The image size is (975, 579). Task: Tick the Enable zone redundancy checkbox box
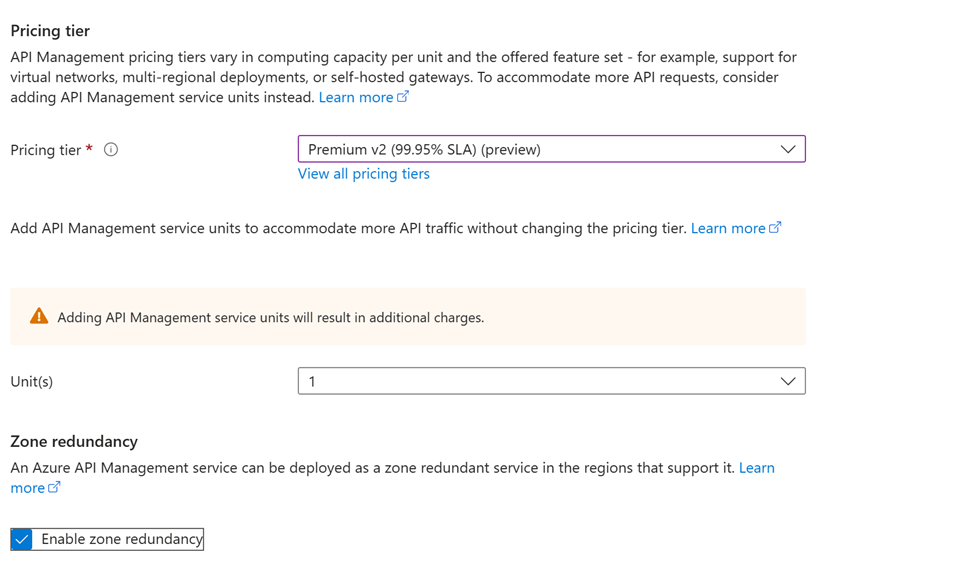[22, 539]
